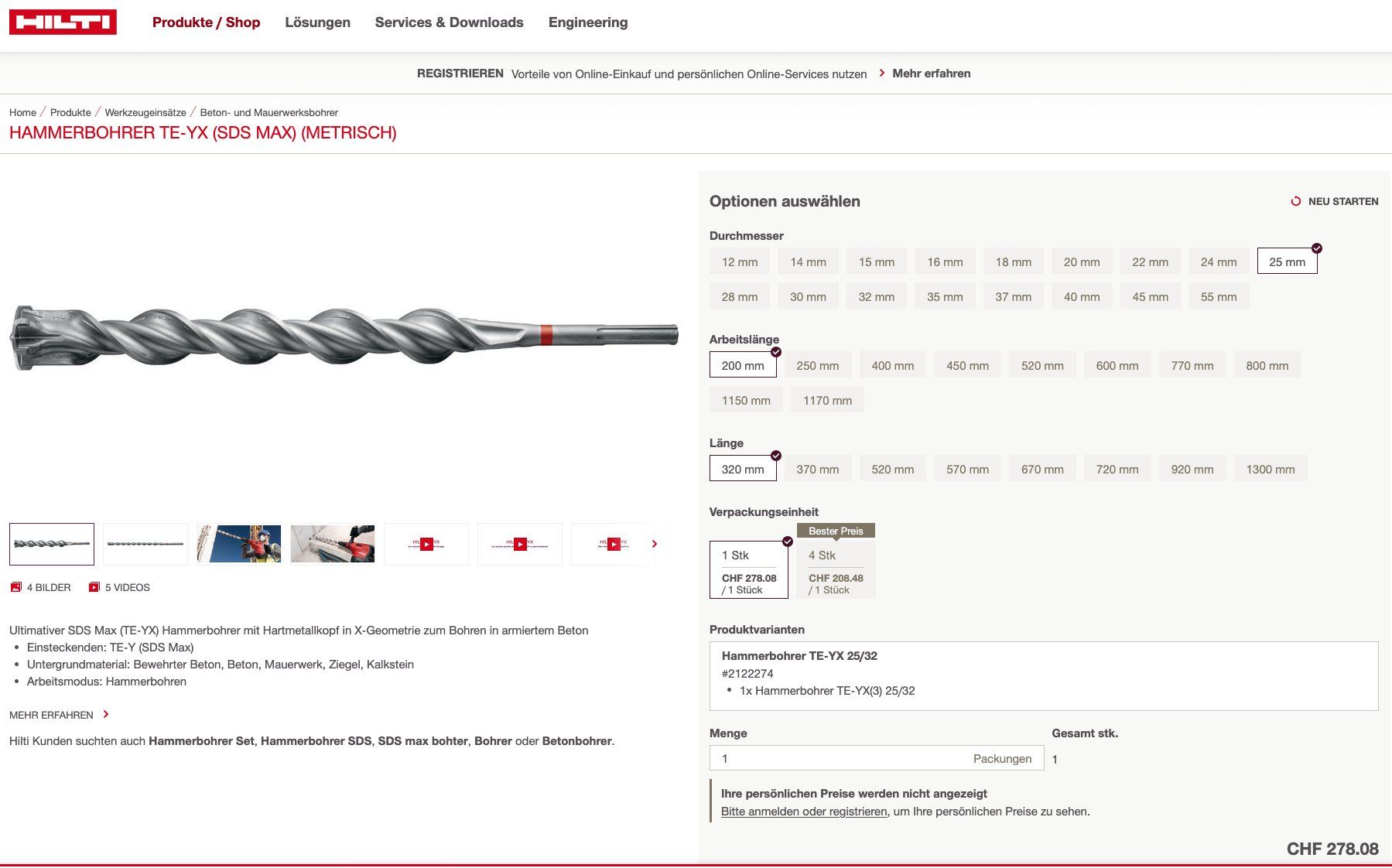The image size is (1392, 868).
Task: Open the Produkte / Shop menu
Action: pos(206,22)
